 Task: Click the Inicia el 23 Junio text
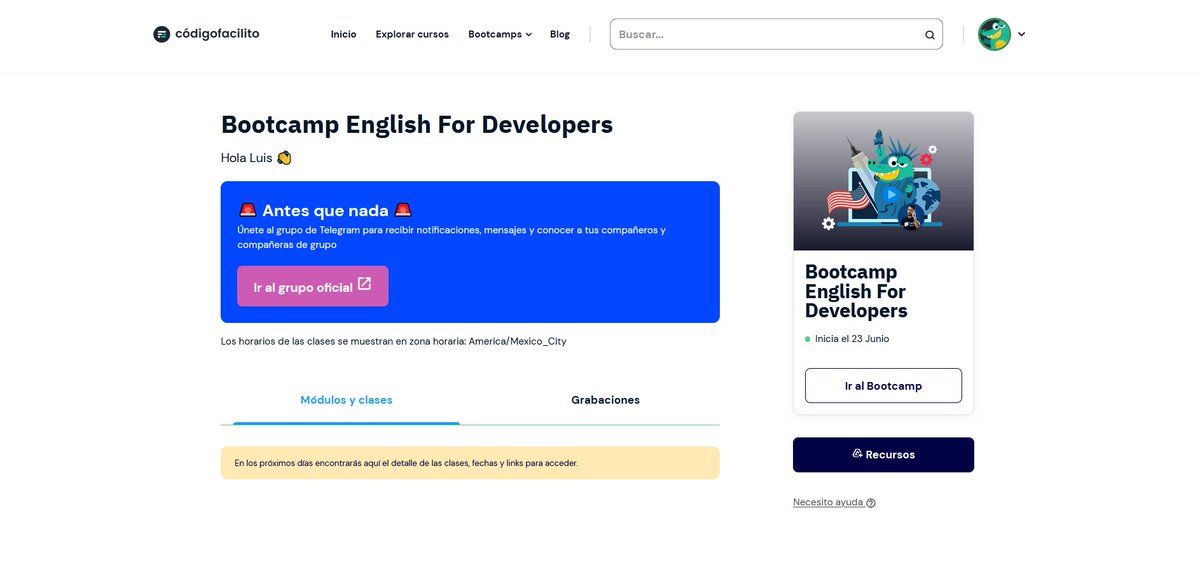point(851,339)
